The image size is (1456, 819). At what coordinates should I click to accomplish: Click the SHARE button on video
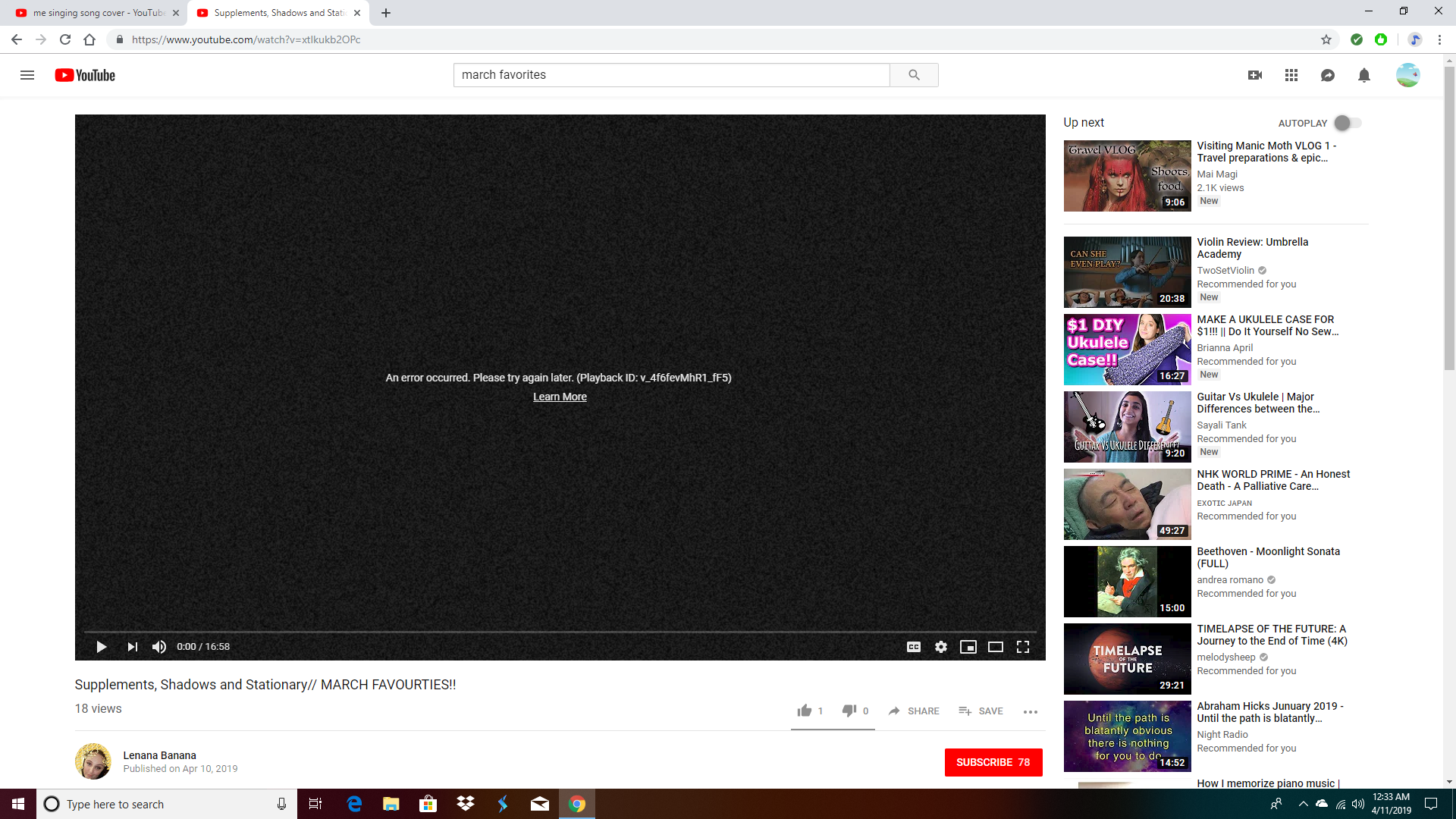coord(912,710)
